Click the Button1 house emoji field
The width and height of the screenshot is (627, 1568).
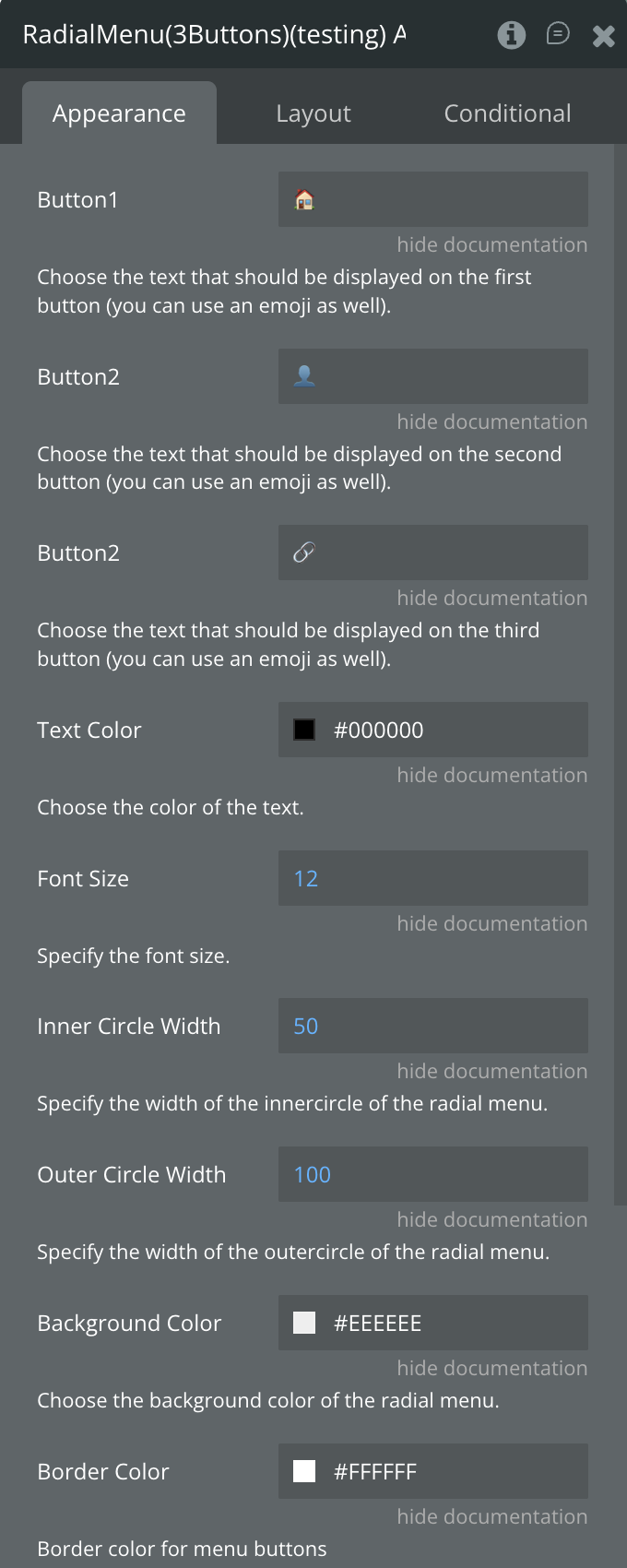point(433,199)
